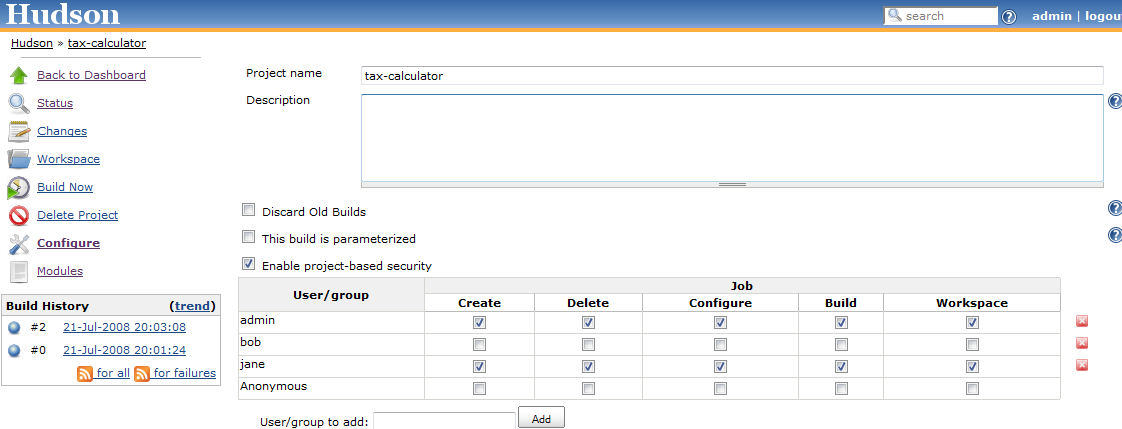Uncheck admin's Delete permission

click(x=588, y=322)
